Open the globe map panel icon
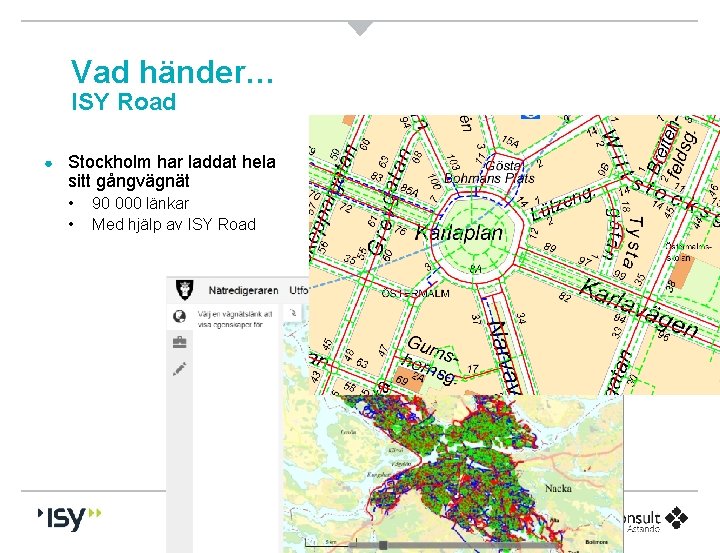Screen dimensions: 720x553 (180, 316)
